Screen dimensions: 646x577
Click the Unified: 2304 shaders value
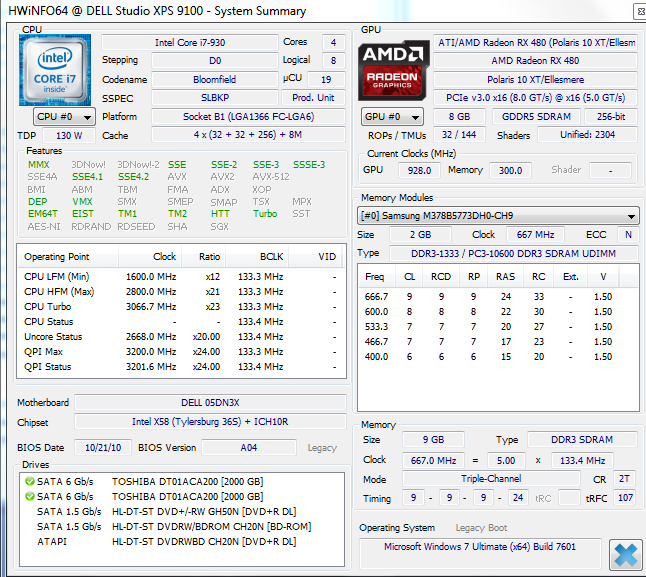coord(587,135)
